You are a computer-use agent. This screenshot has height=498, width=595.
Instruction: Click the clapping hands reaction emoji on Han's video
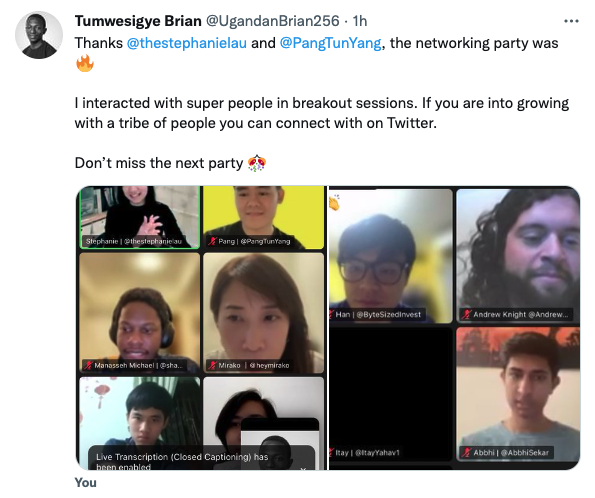pos(334,203)
